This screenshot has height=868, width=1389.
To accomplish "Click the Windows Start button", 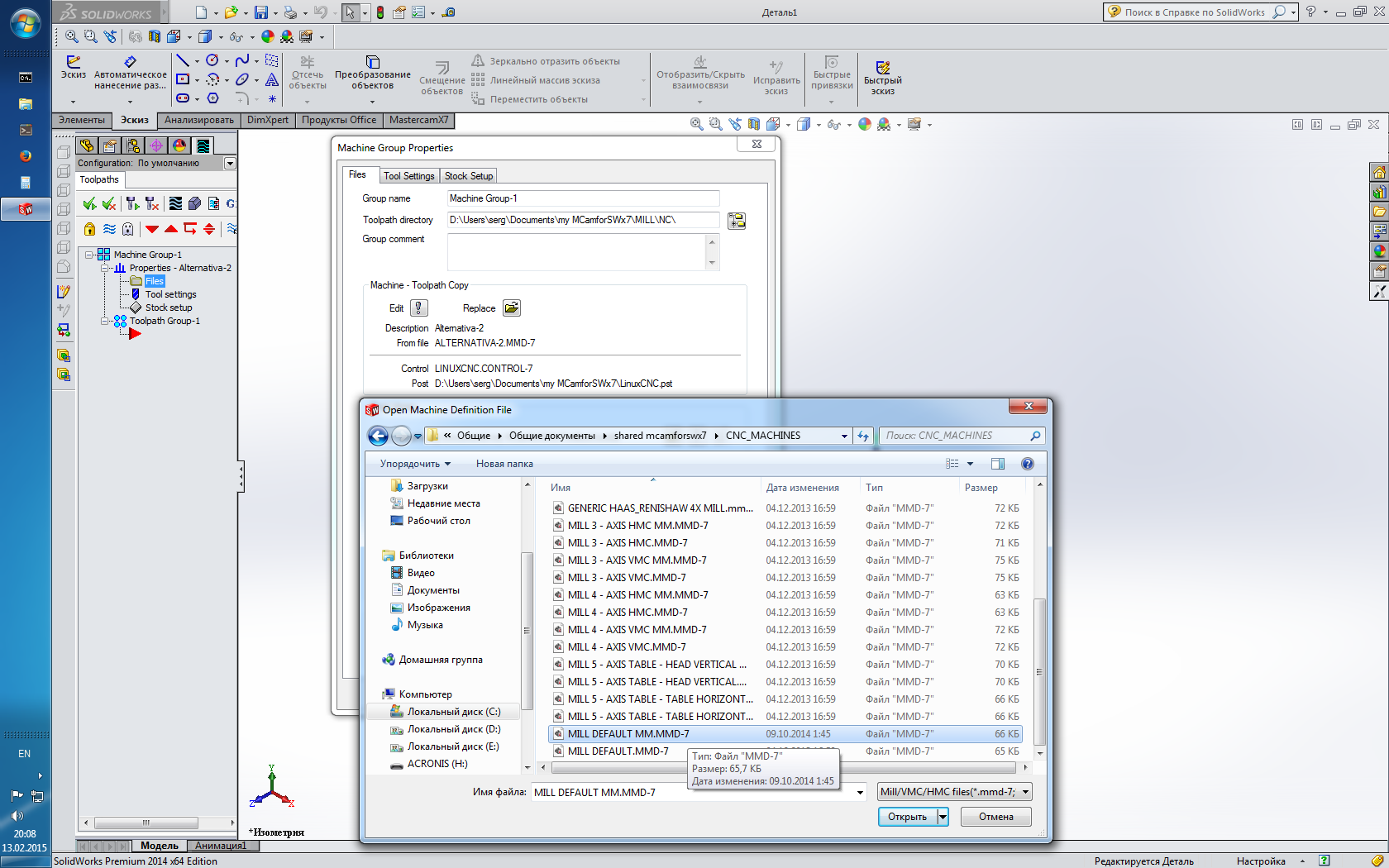I will pos(25,23).
